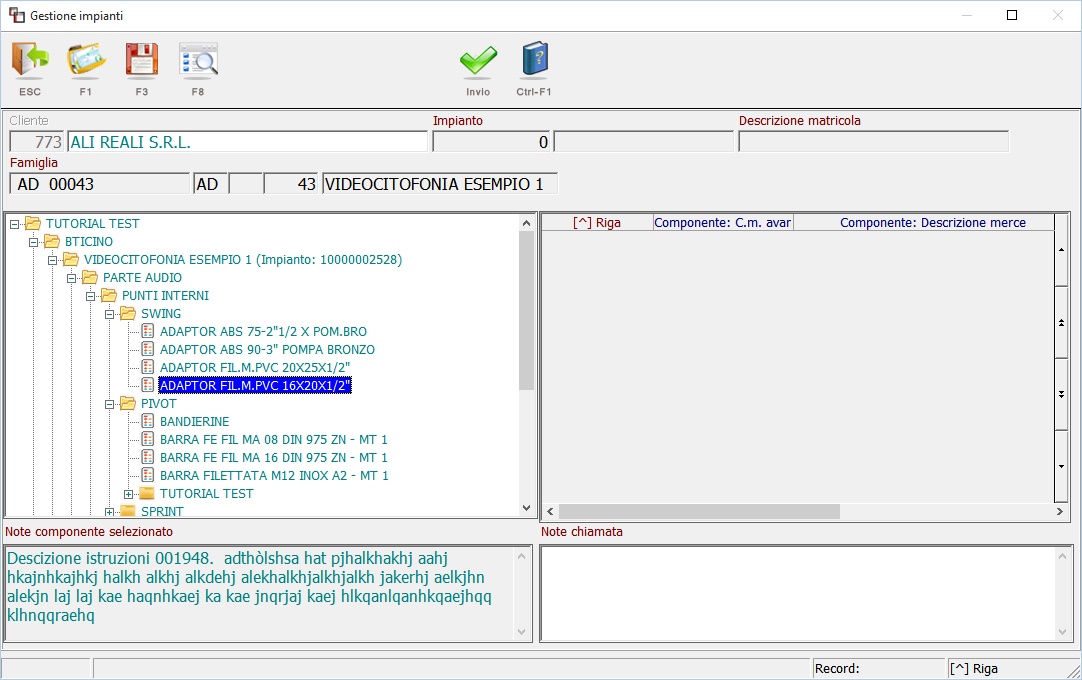The height and width of the screenshot is (680, 1082).
Task: Expand the nested TUTORIAL TEST folder
Action: 128,494
